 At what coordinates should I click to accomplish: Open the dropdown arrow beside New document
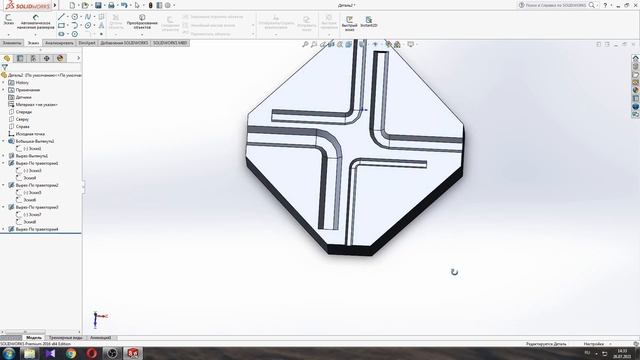pyautogui.click(x=78, y=5)
